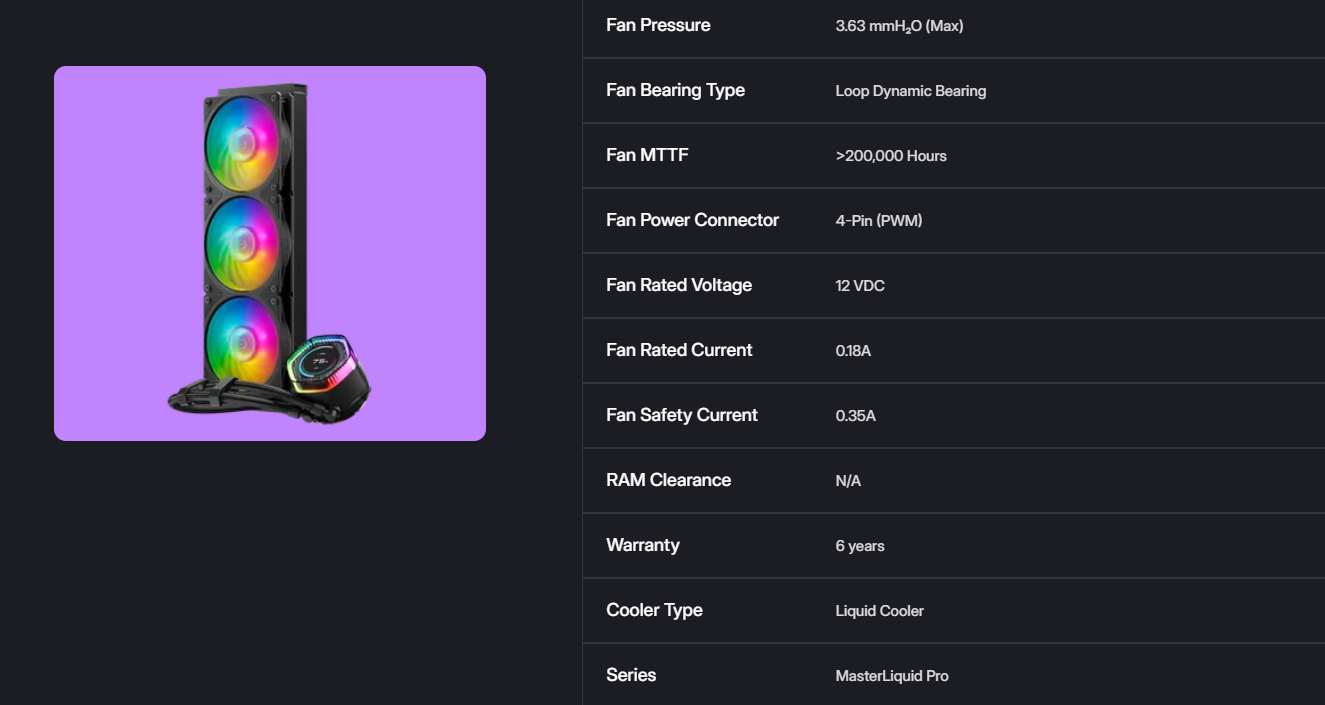The height and width of the screenshot is (705, 1325).
Task: Click the Warranty spec label
Action: pyautogui.click(x=642, y=545)
